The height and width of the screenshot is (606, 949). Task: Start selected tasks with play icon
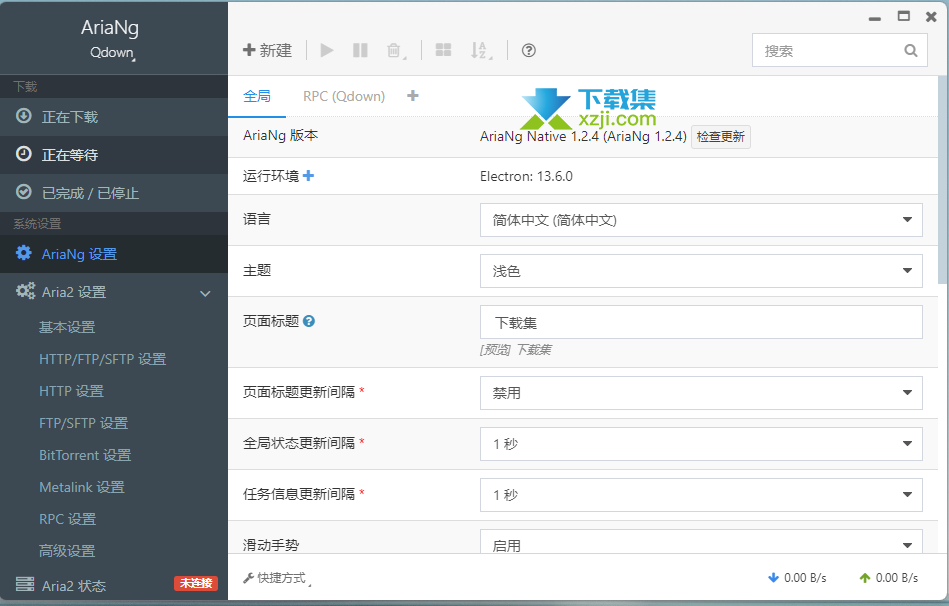coord(327,50)
